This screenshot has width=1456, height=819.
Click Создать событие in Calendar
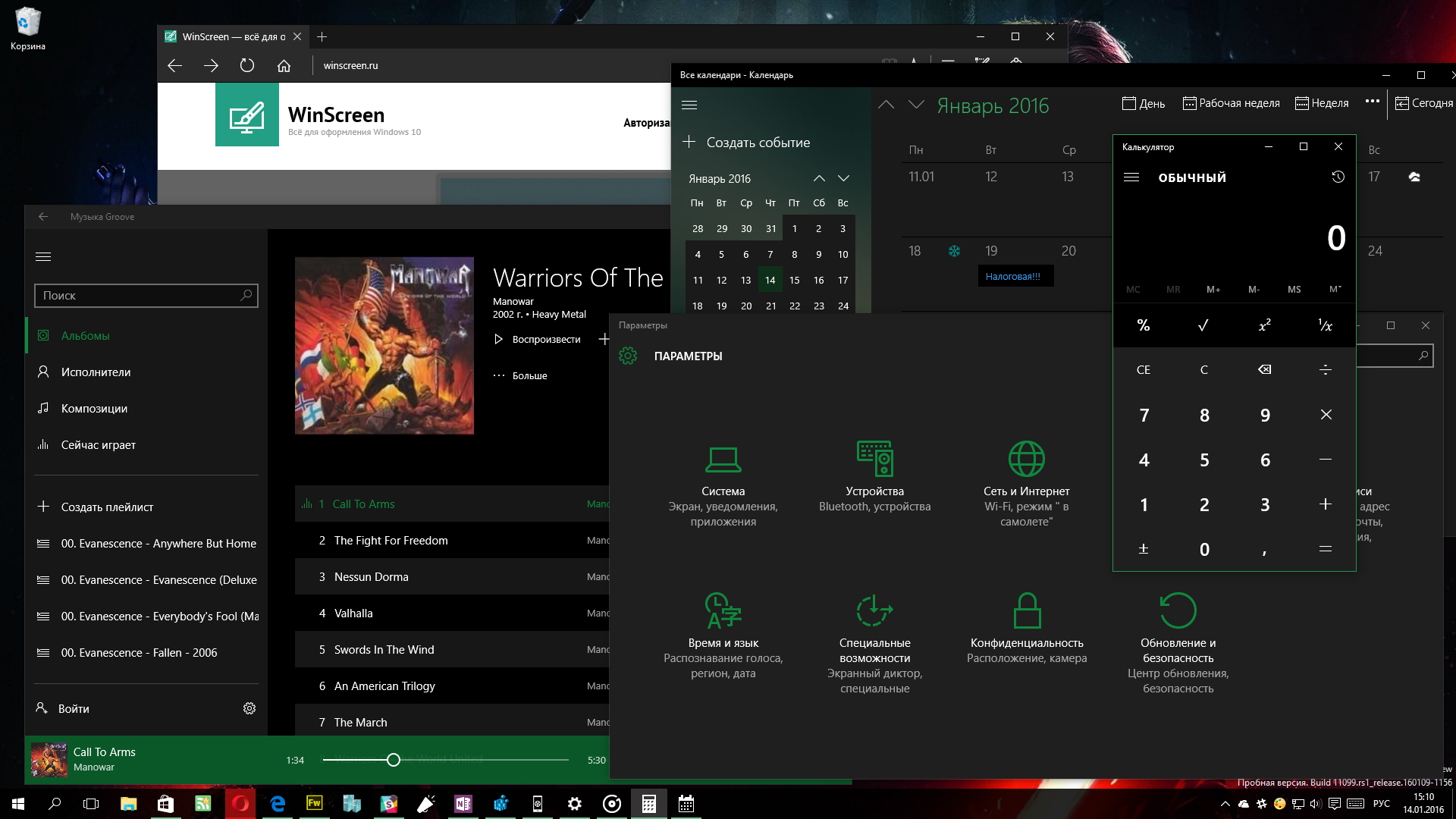coord(746,142)
